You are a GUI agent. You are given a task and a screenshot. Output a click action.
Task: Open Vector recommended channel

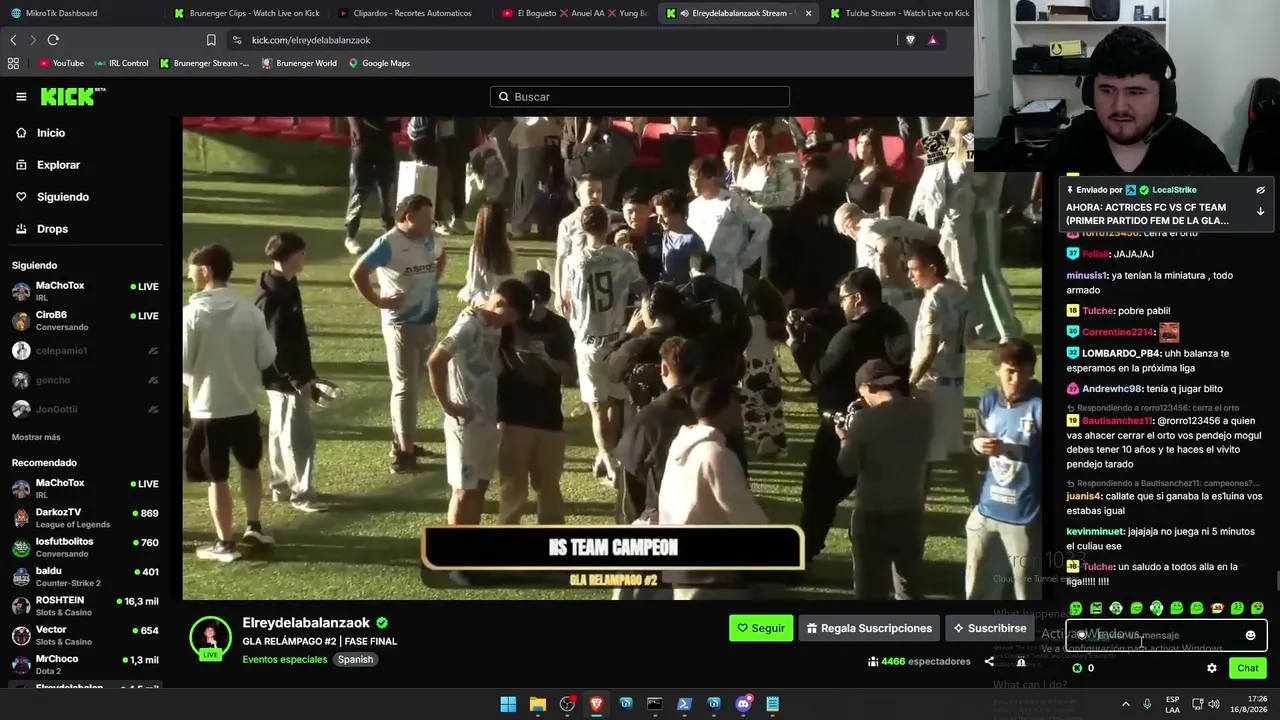click(85, 635)
